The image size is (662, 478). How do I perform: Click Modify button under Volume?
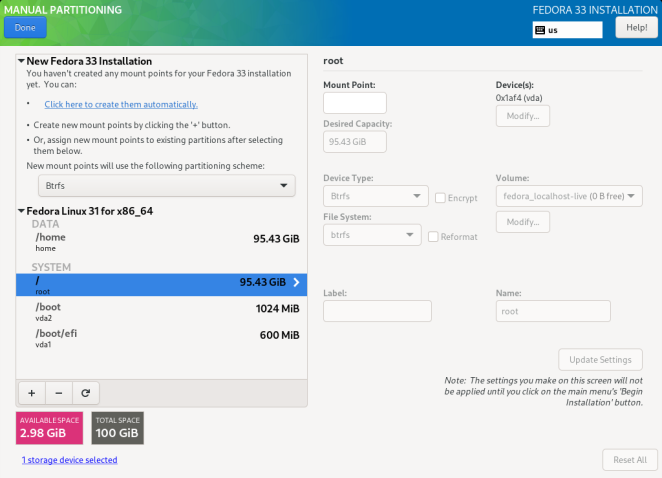click(x=523, y=222)
